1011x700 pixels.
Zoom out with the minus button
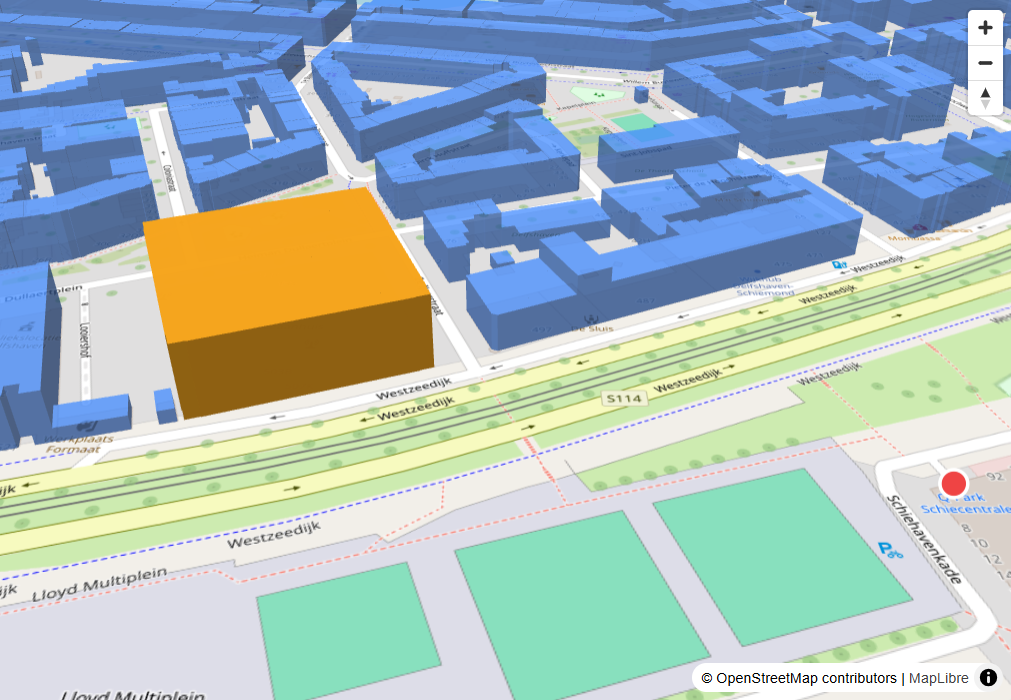[985, 63]
